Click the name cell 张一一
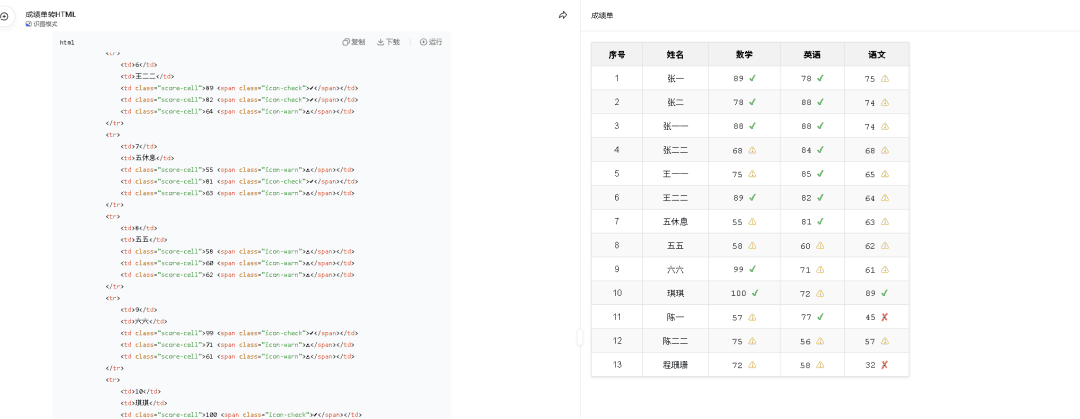This screenshot has width=1080, height=419. 676,126
